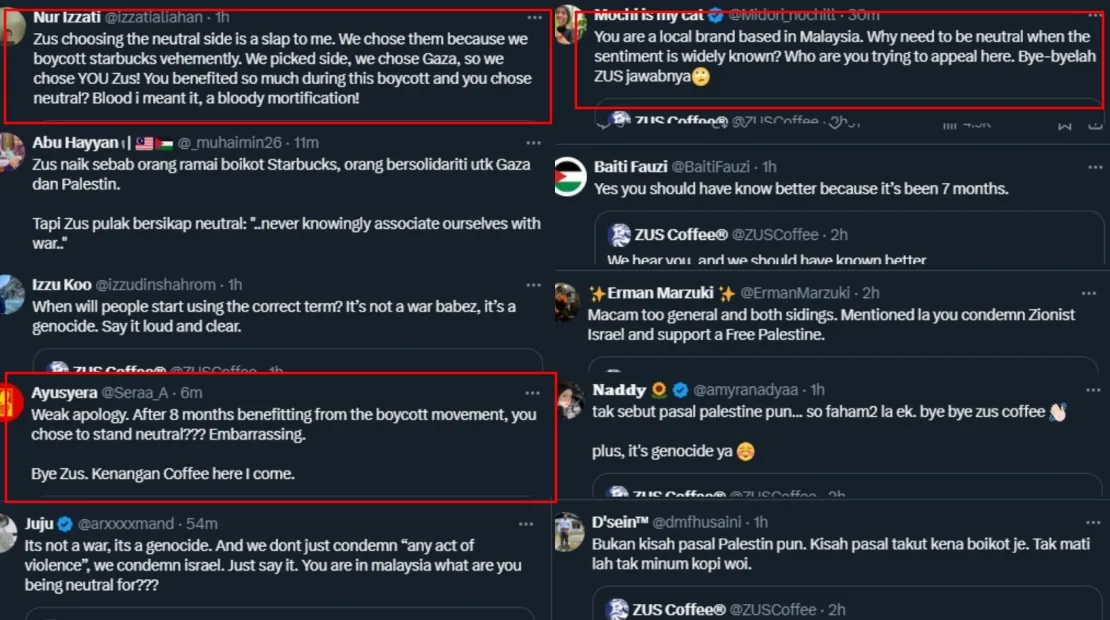The image size is (1110, 620).
Task: Open the more menu on Juju's tweet
Action: tap(526, 524)
